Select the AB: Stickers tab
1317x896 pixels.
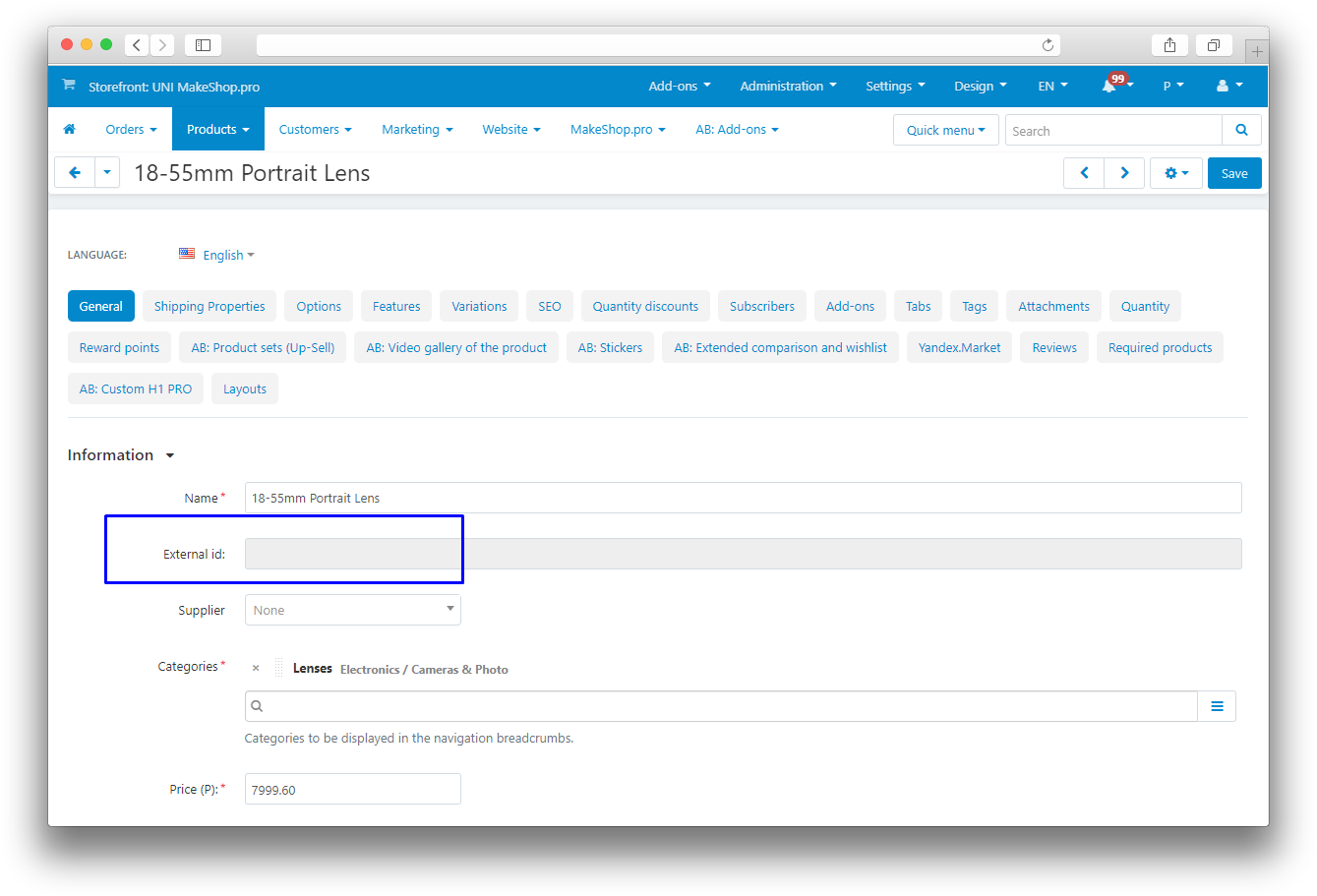click(610, 348)
